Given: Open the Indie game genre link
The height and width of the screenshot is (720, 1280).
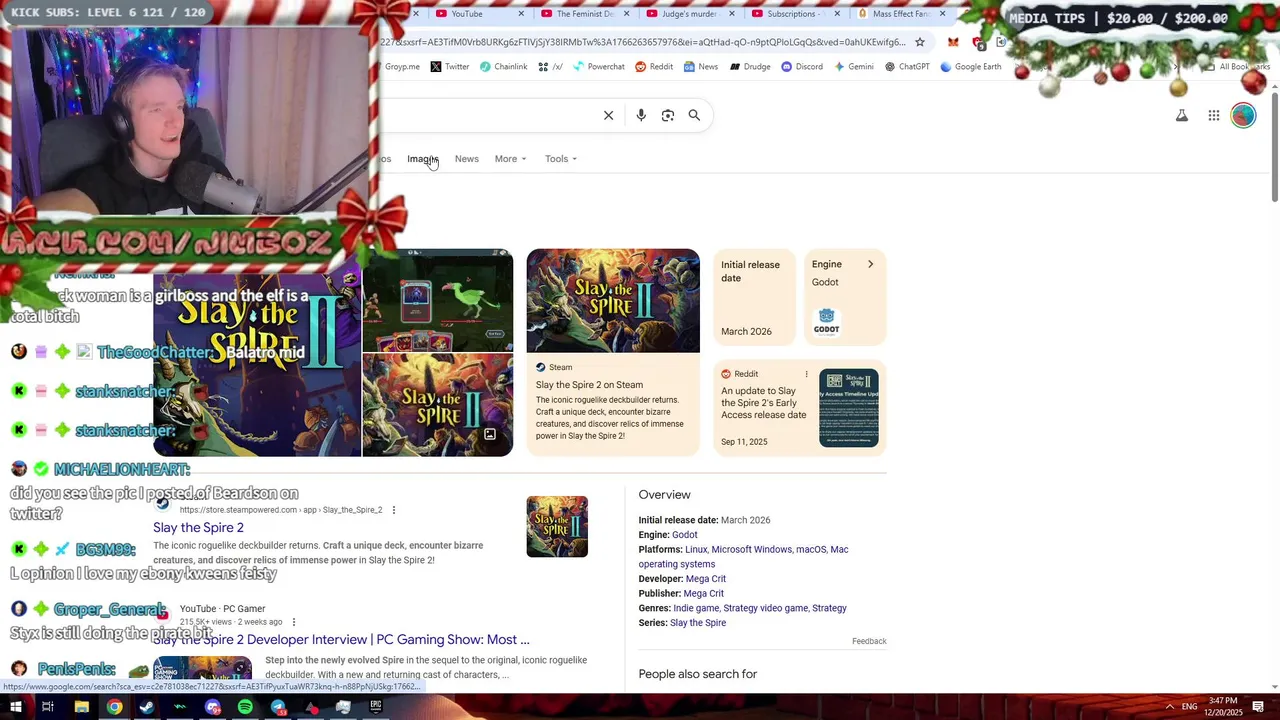Looking at the screenshot, I should (696, 608).
